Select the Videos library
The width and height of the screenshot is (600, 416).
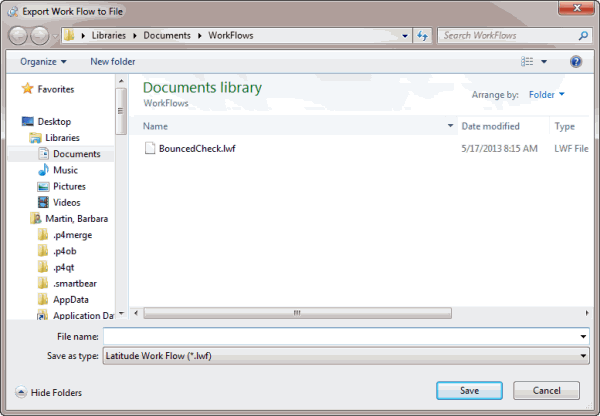(67, 202)
